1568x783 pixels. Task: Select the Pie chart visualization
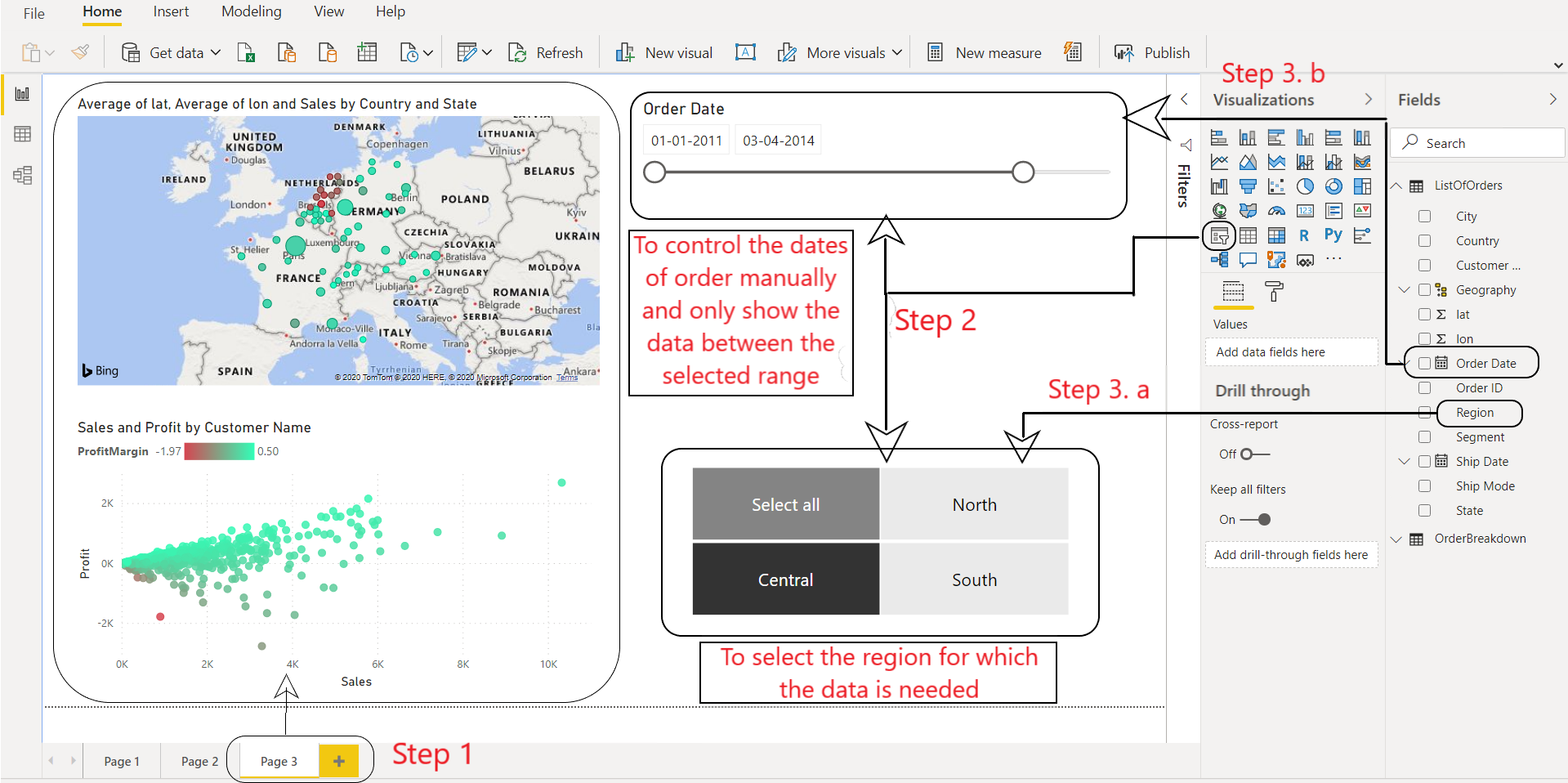point(1305,187)
